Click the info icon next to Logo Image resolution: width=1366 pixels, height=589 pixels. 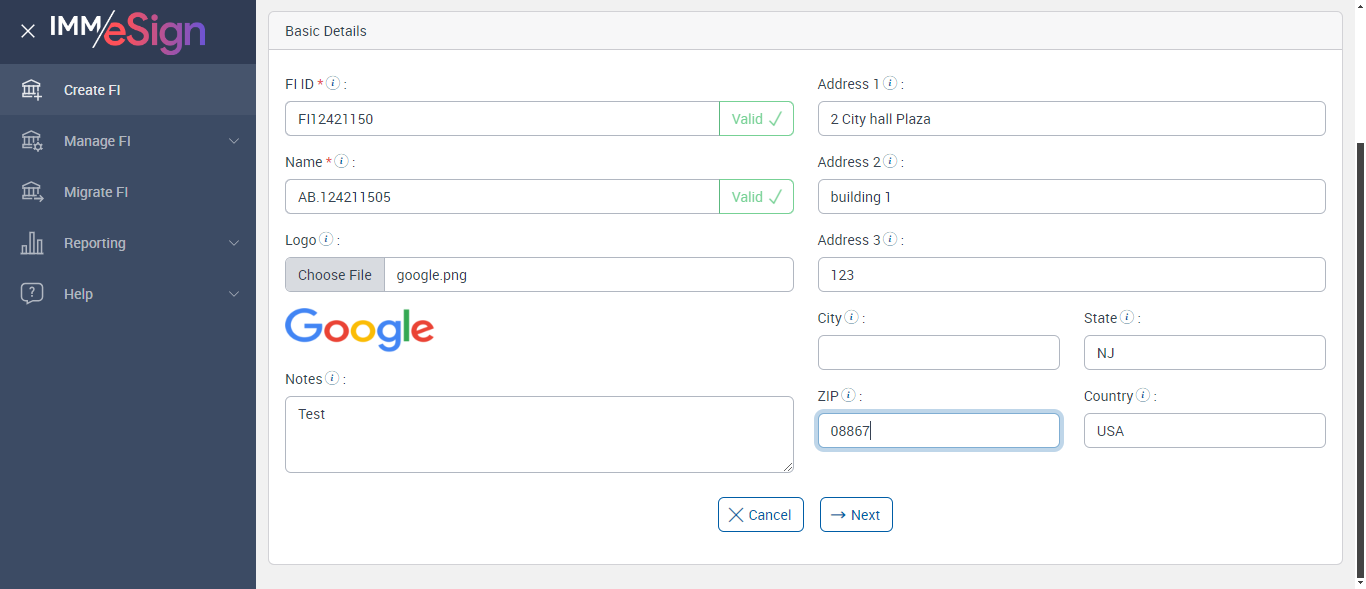click(327, 240)
